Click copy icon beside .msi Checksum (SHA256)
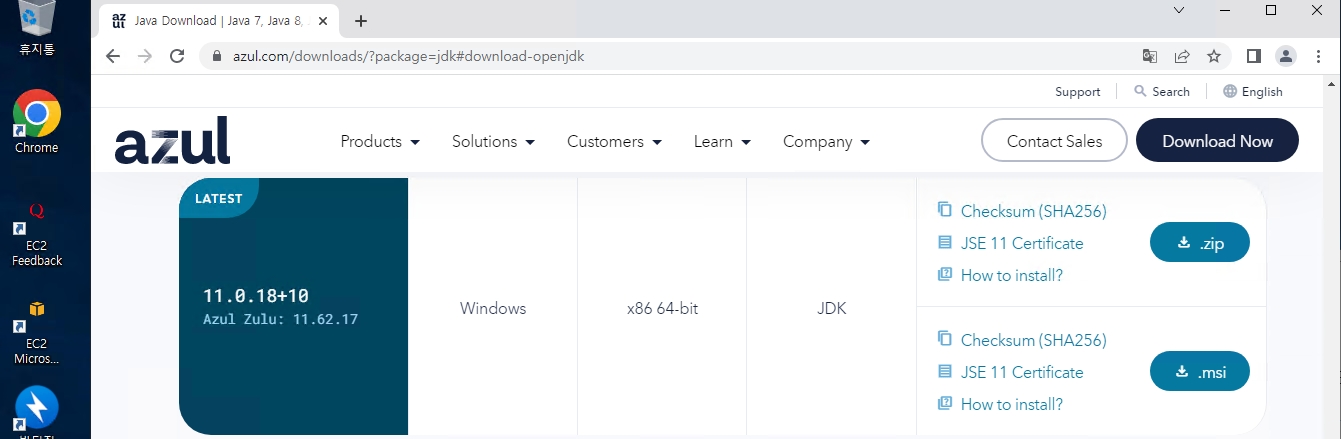 tap(944, 339)
